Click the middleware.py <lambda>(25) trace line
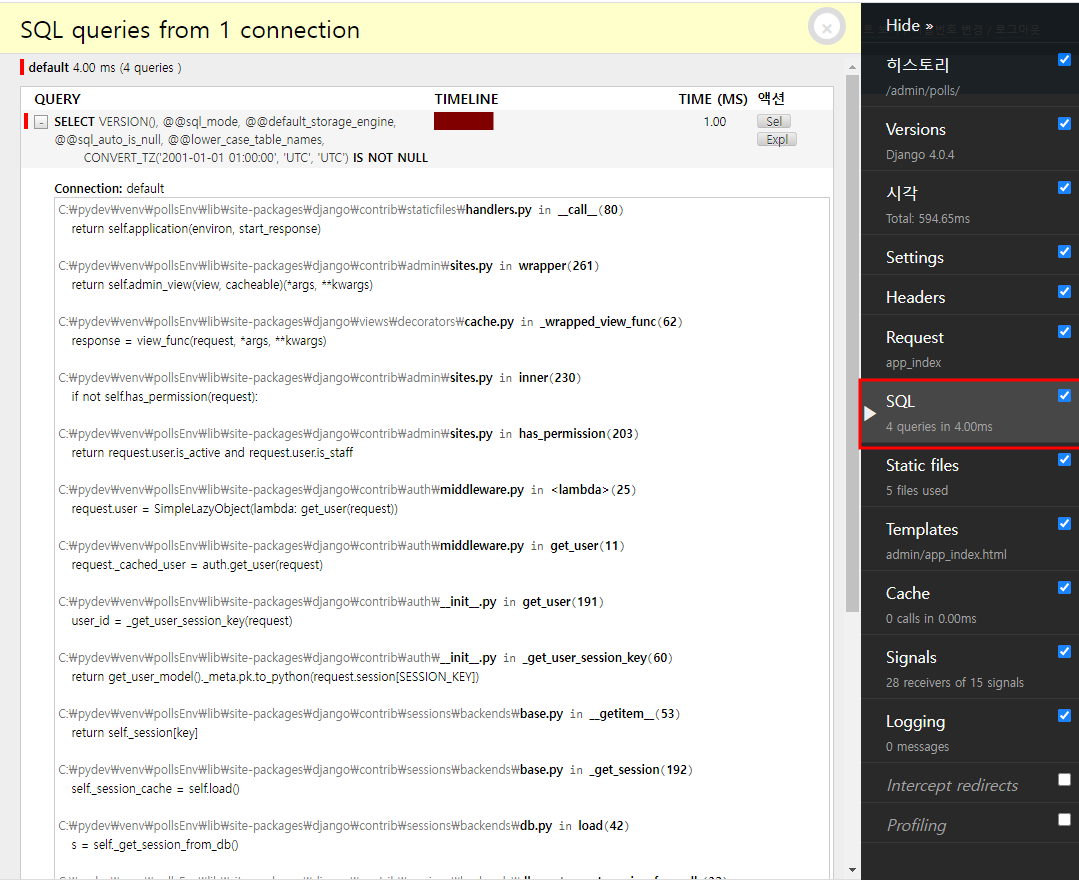Image resolution: width=1079 pixels, height=880 pixels. [347, 490]
